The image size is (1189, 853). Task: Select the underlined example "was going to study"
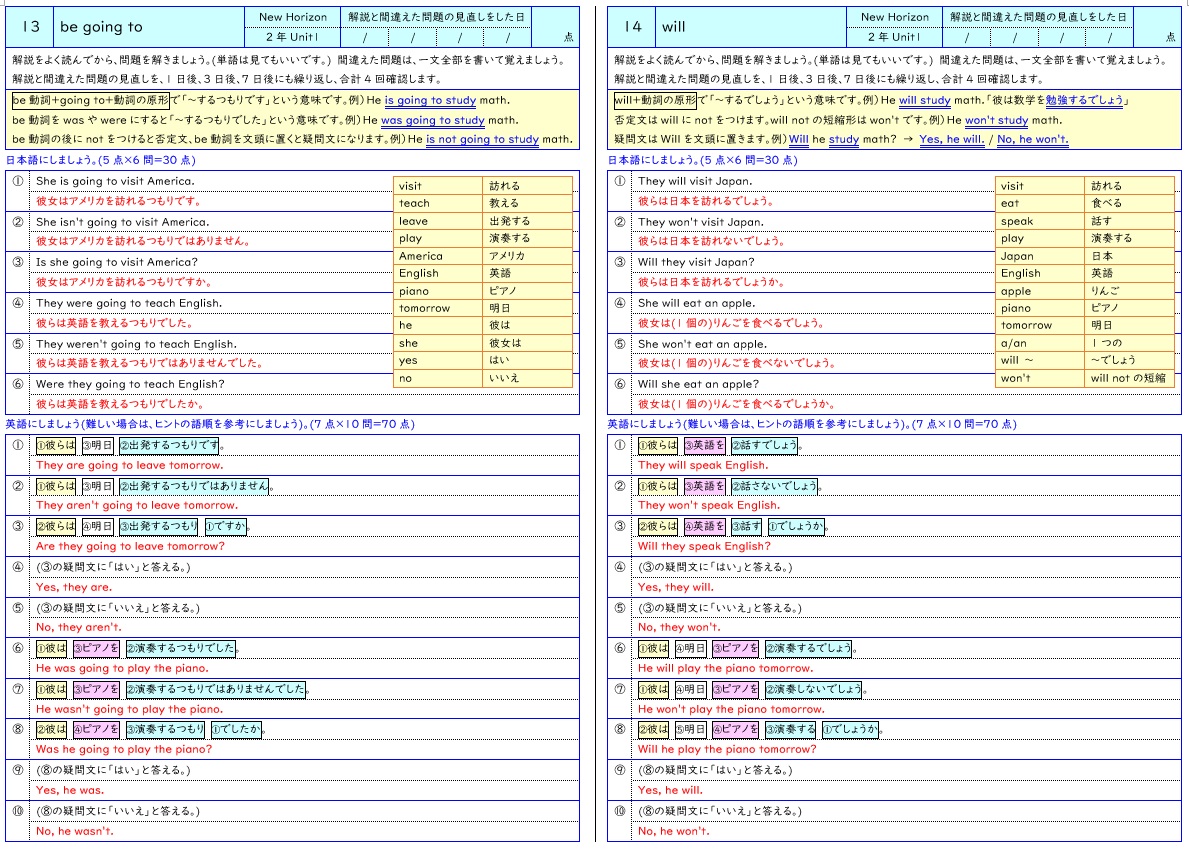pos(432,120)
